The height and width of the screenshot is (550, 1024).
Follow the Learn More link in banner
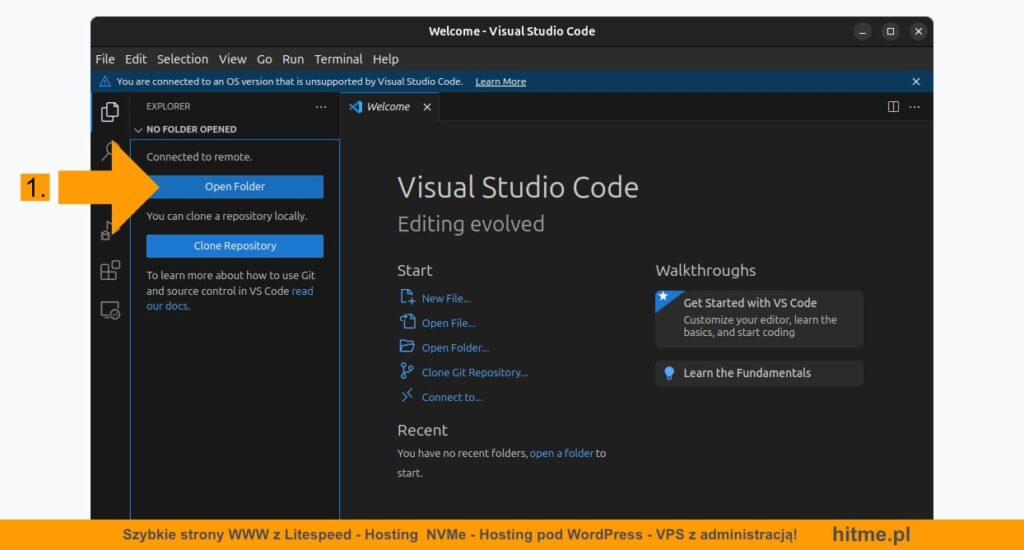click(500, 82)
